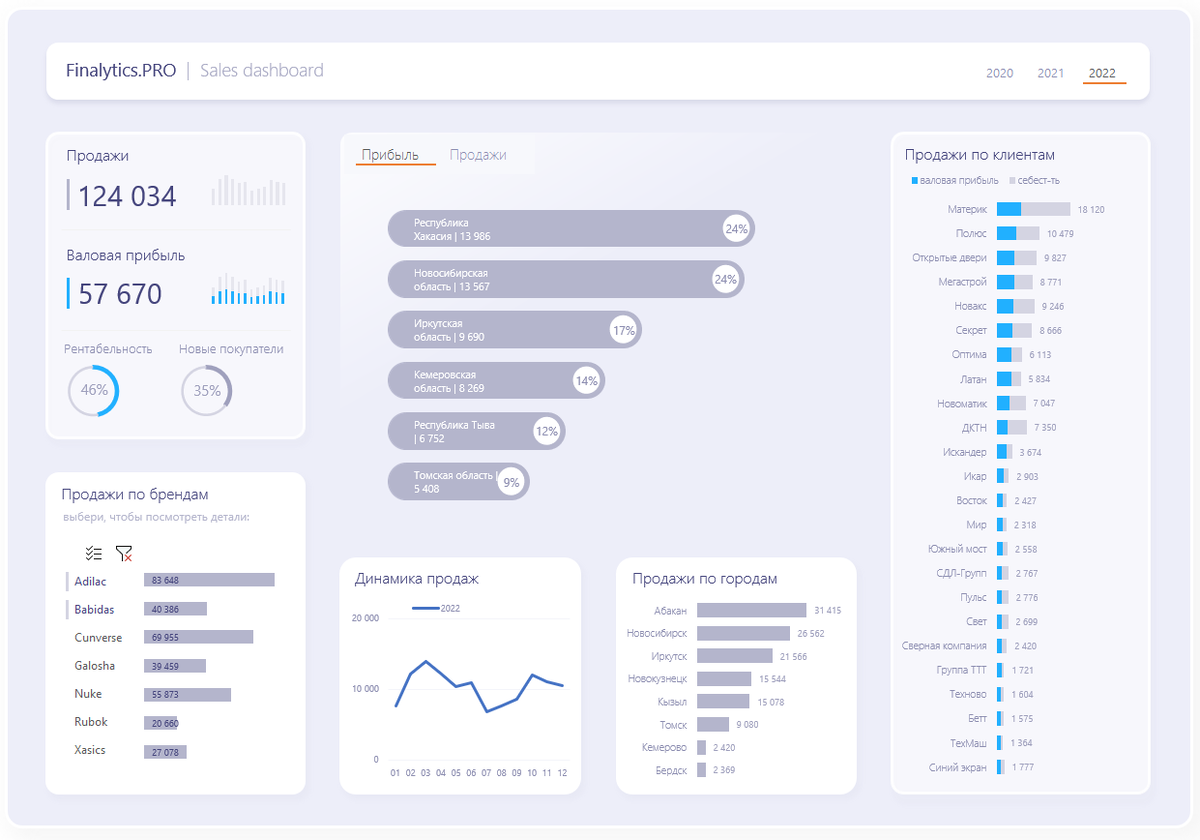
Task: Click the Секрет client label
Action: coord(971,330)
